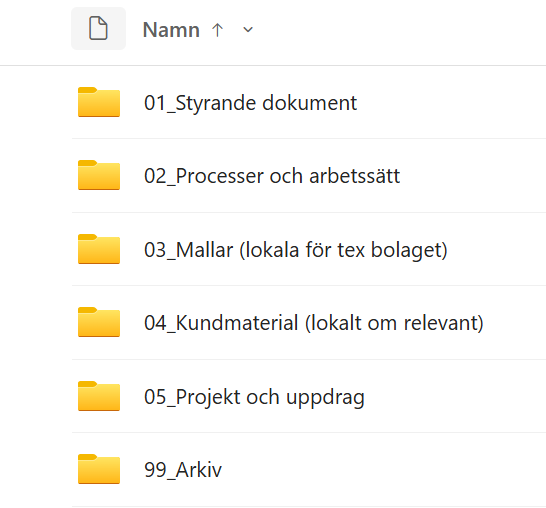The width and height of the screenshot is (546, 508).
Task: Click the ascending sort arrow beside Namn
Action: [x=217, y=30]
